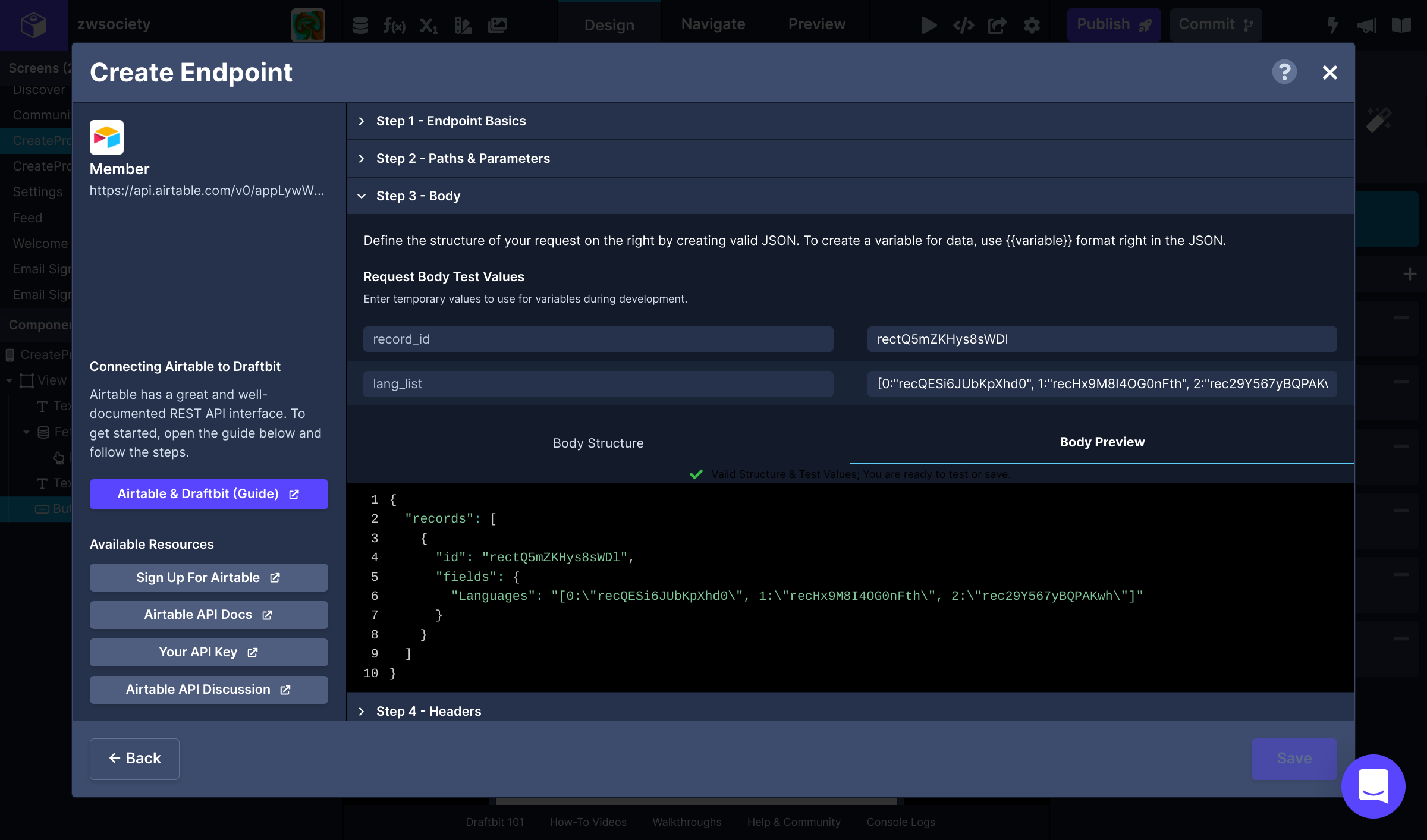Click the help question mark icon
The width and height of the screenshot is (1427, 840).
1284,73
